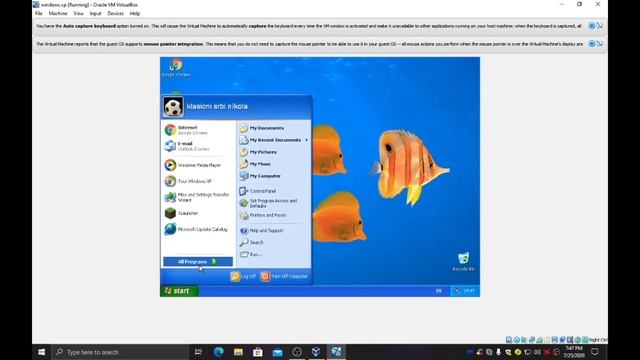Select Recycle Bin on XP desktop
Viewport: 640px width, 360px height.
click(463, 262)
